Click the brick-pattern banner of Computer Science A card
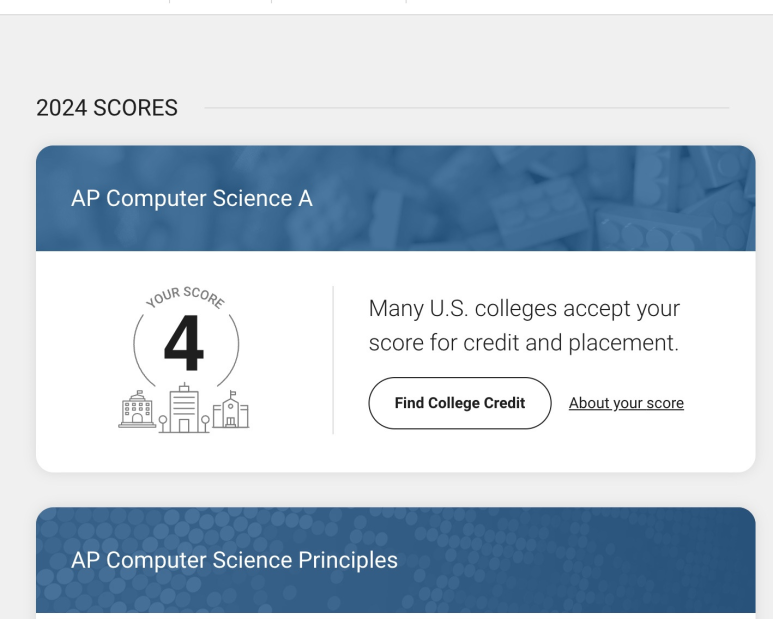 (395, 198)
